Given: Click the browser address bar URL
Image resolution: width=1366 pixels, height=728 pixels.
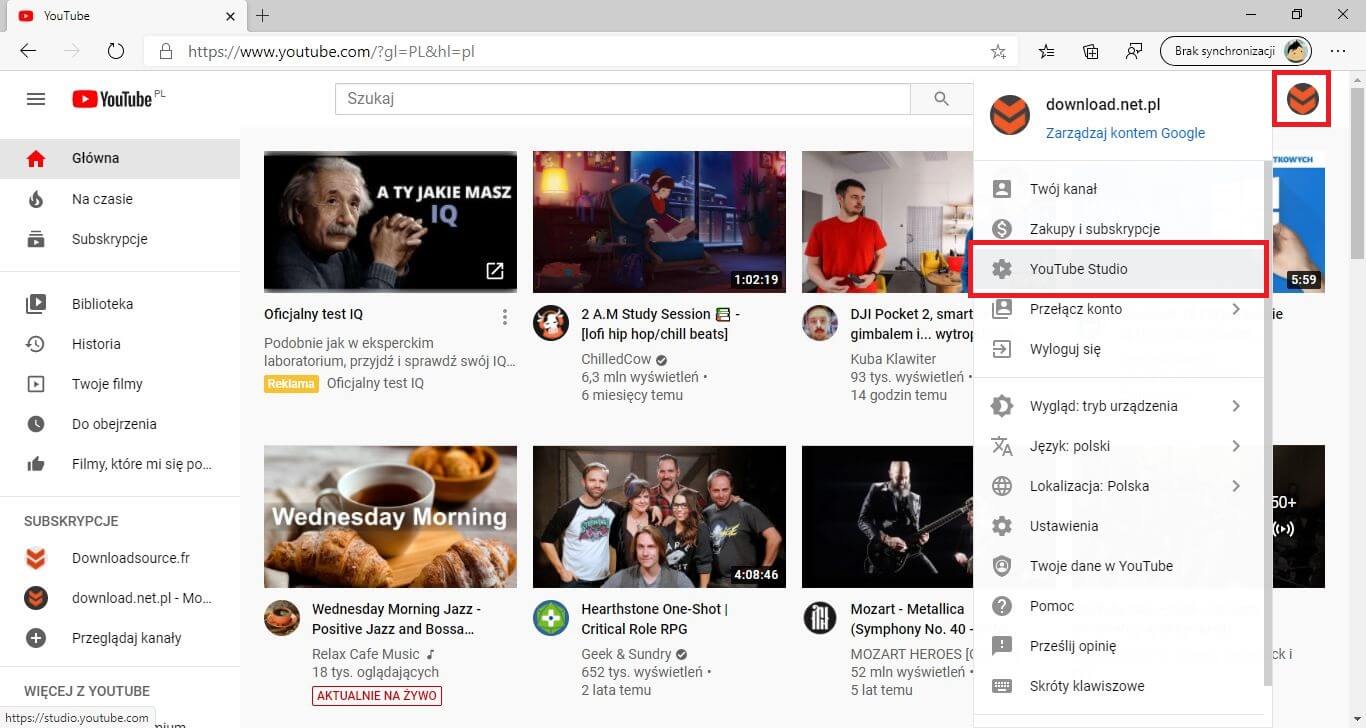Looking at the screenshot, I should pos(331,51).
